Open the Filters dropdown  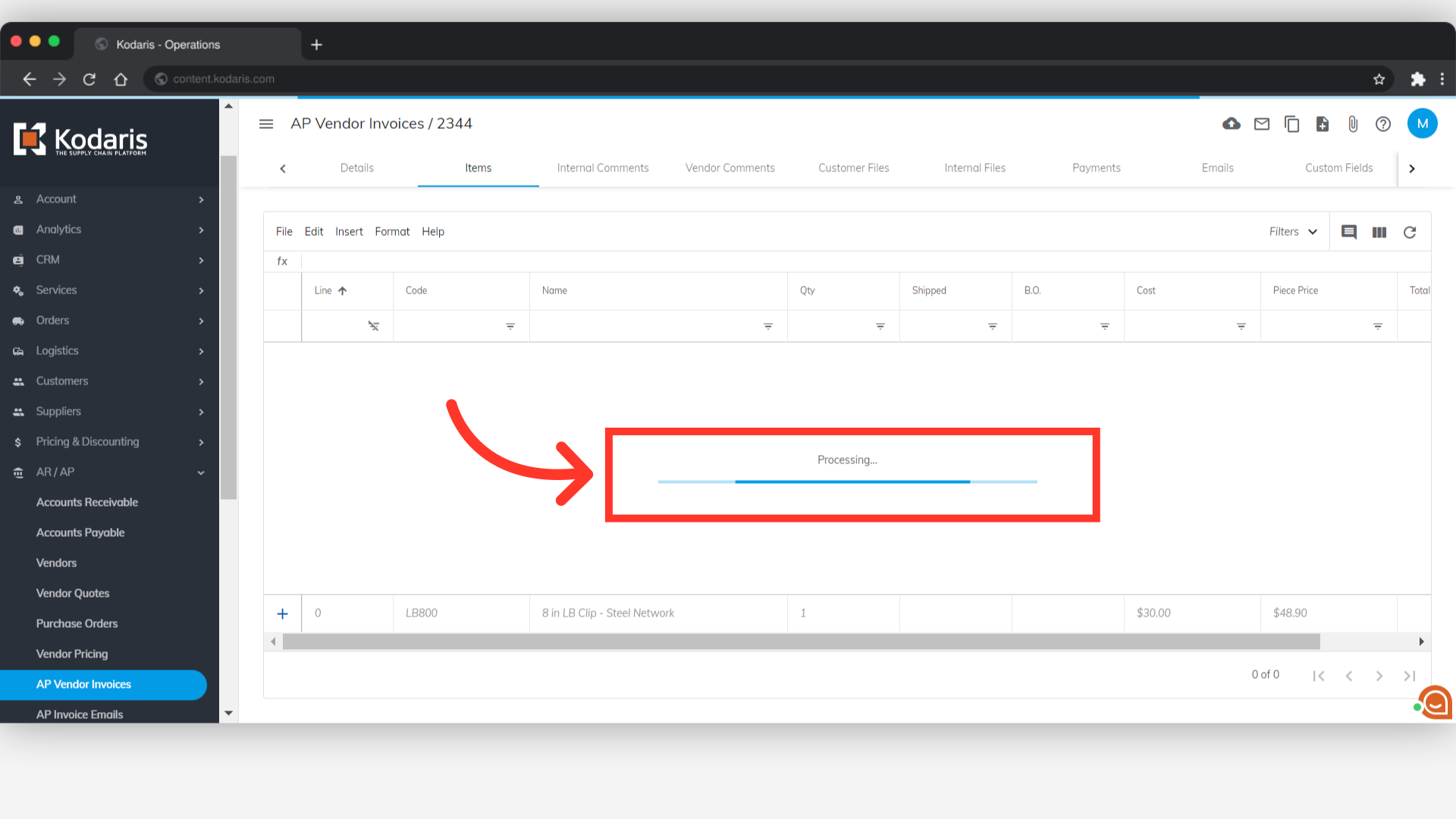1293,232
